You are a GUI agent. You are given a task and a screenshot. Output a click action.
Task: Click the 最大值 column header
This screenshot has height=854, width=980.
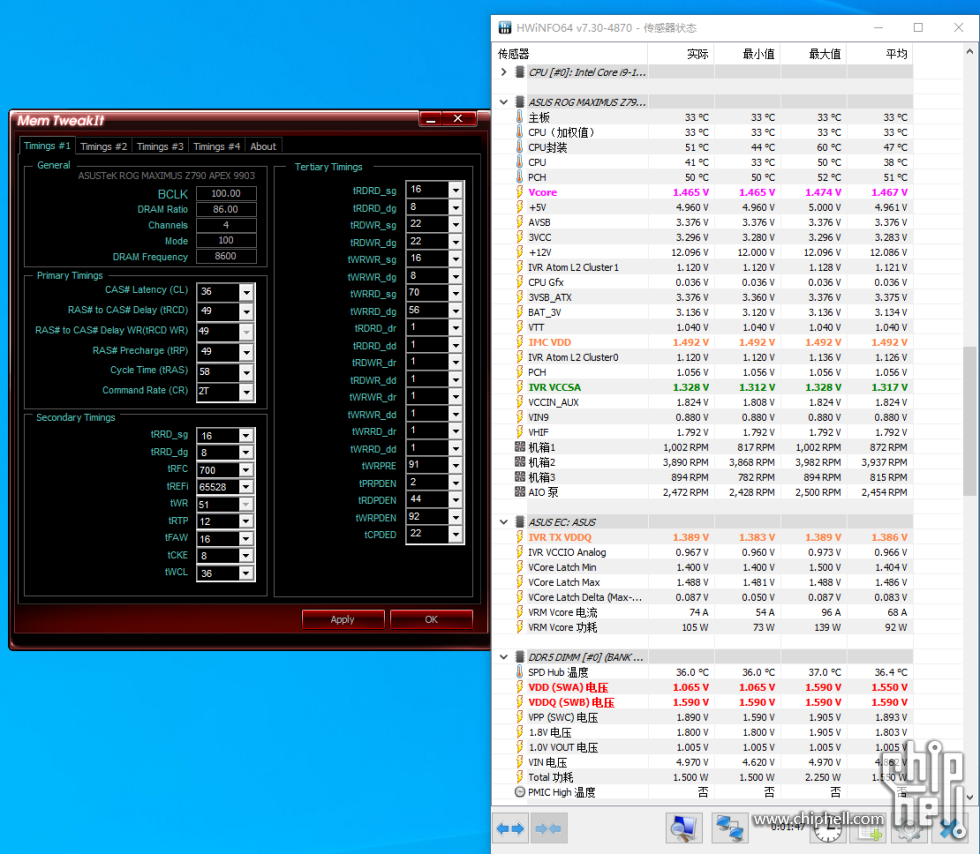tap(813, 54)
